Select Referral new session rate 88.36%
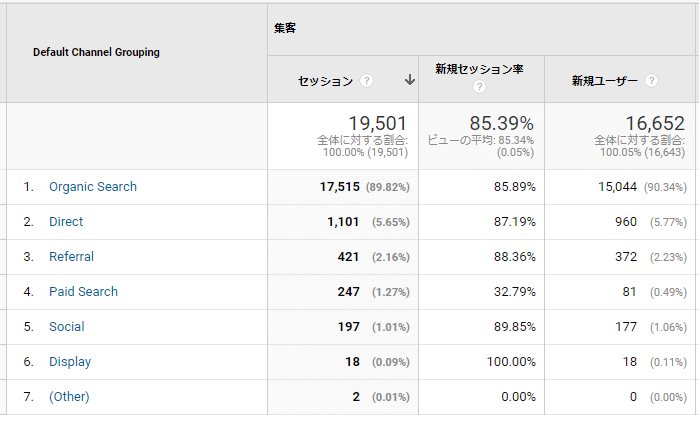Viewport: 699px width, 421px height. [514, 257]
